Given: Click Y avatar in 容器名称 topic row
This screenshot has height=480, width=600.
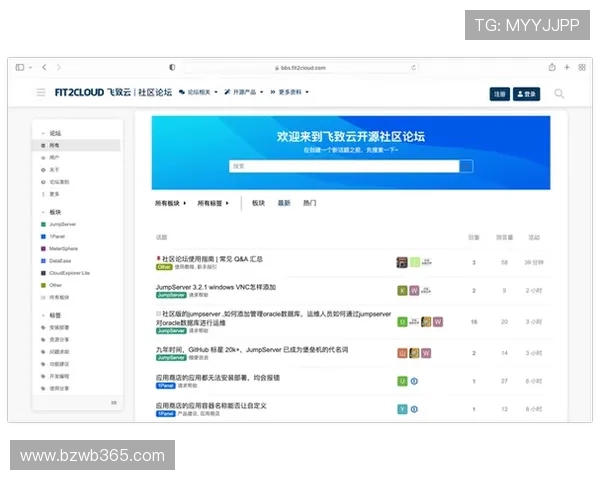Looking at the screenshot, I should pyautogui.click(x=402, y=409).
